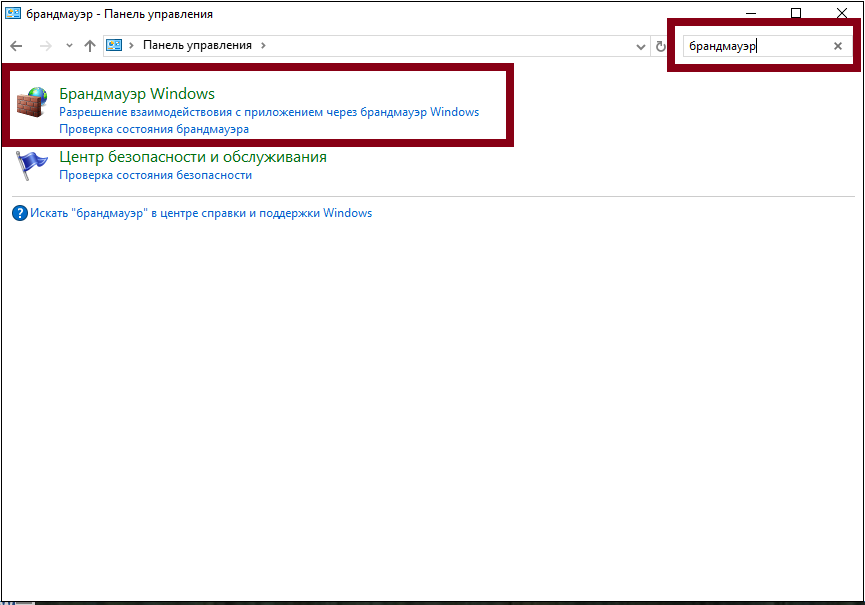Click the Security Center blue flag icon
Image resolution: width=865 pixels, height=605 pixels.
click(32, 163)
